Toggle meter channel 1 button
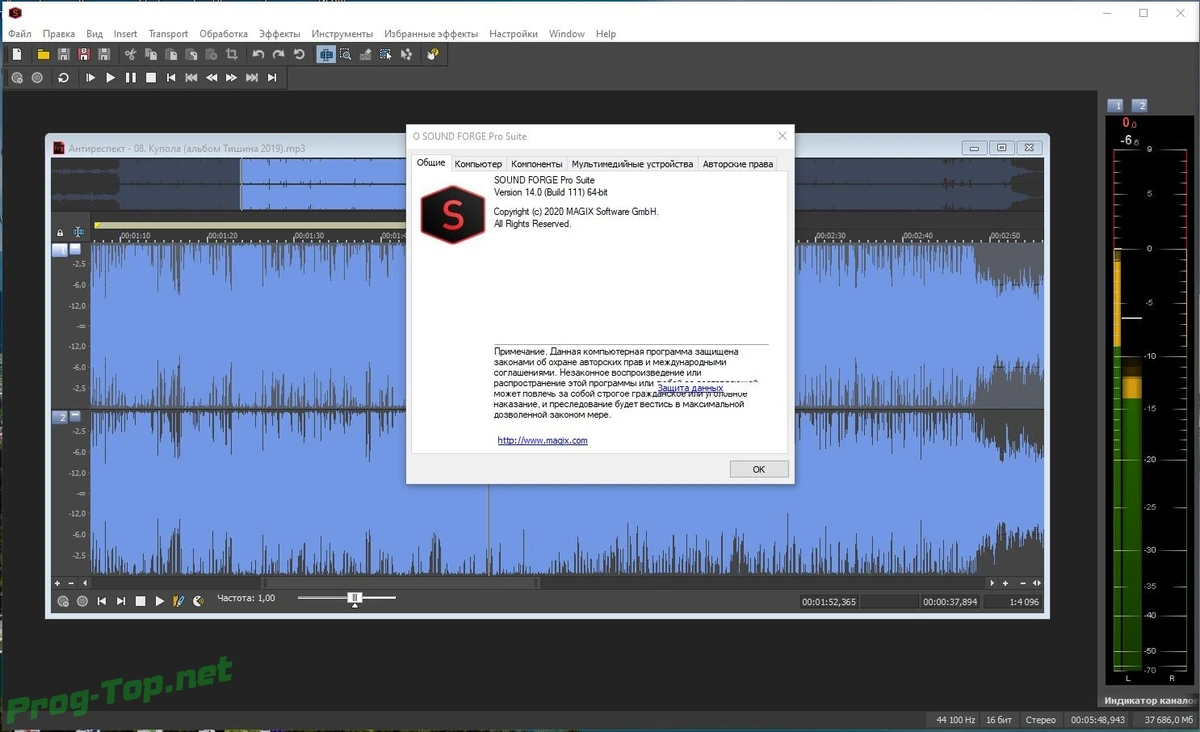 click(x=1116, y=105)
